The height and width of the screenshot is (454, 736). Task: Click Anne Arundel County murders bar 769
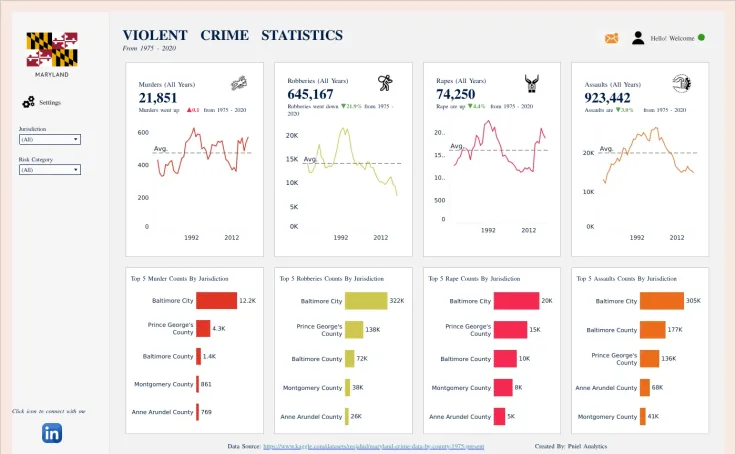click(x=198, y=412)
